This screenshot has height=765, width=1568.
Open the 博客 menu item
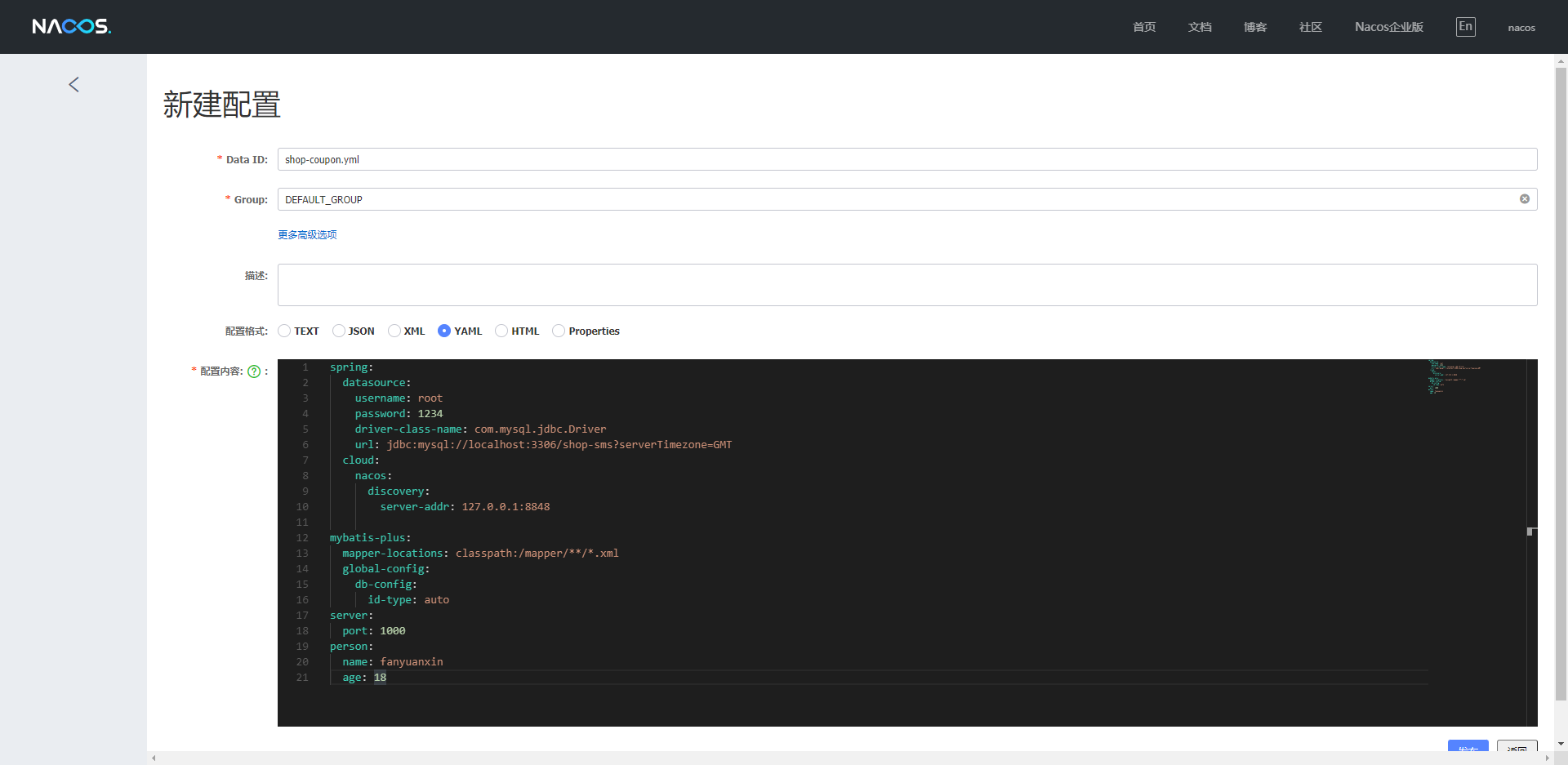coord(1255,27)
